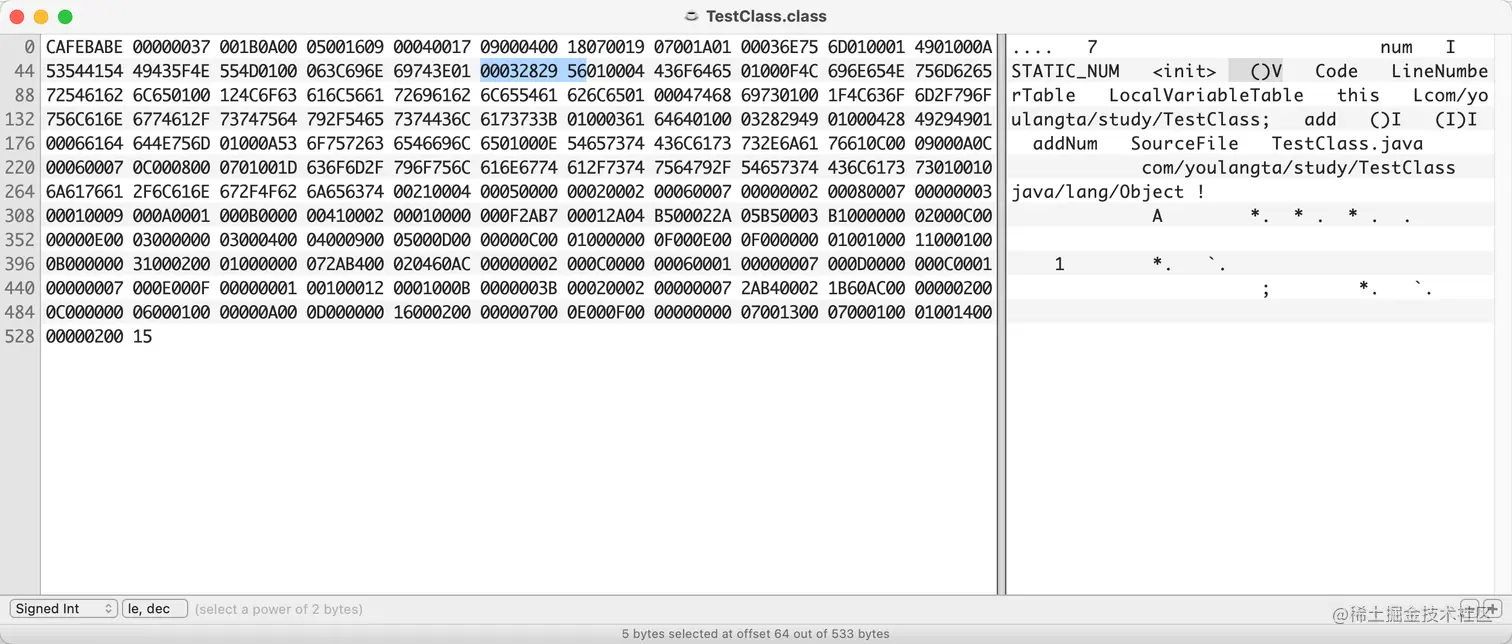1512x644 pixels.
Task: Click line offset number 264
Action: pyautogui.click(x=20, y=191)
